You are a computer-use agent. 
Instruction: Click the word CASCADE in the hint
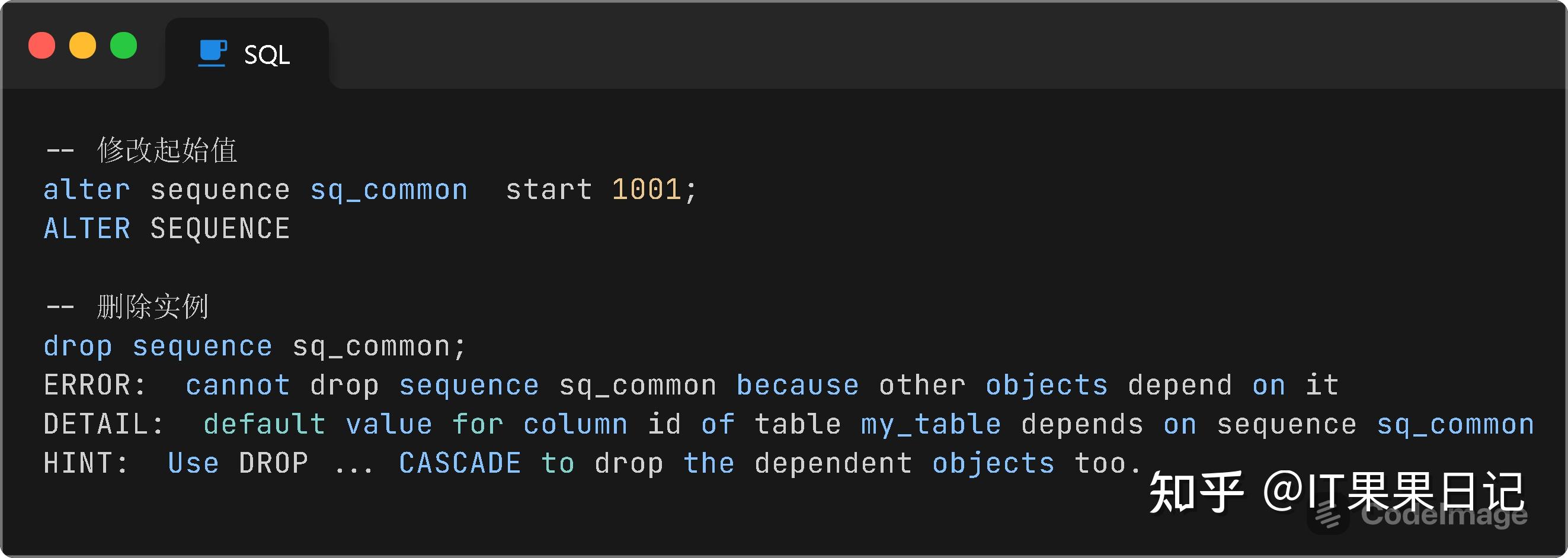click(460, 464)
